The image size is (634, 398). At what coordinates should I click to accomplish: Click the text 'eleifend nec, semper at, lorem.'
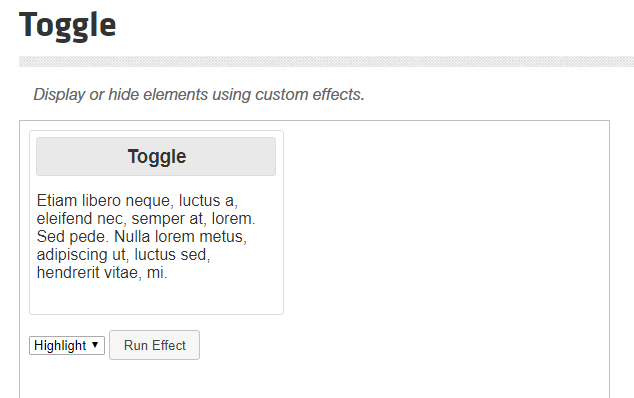pyautogui.click(x=146, y=219)
